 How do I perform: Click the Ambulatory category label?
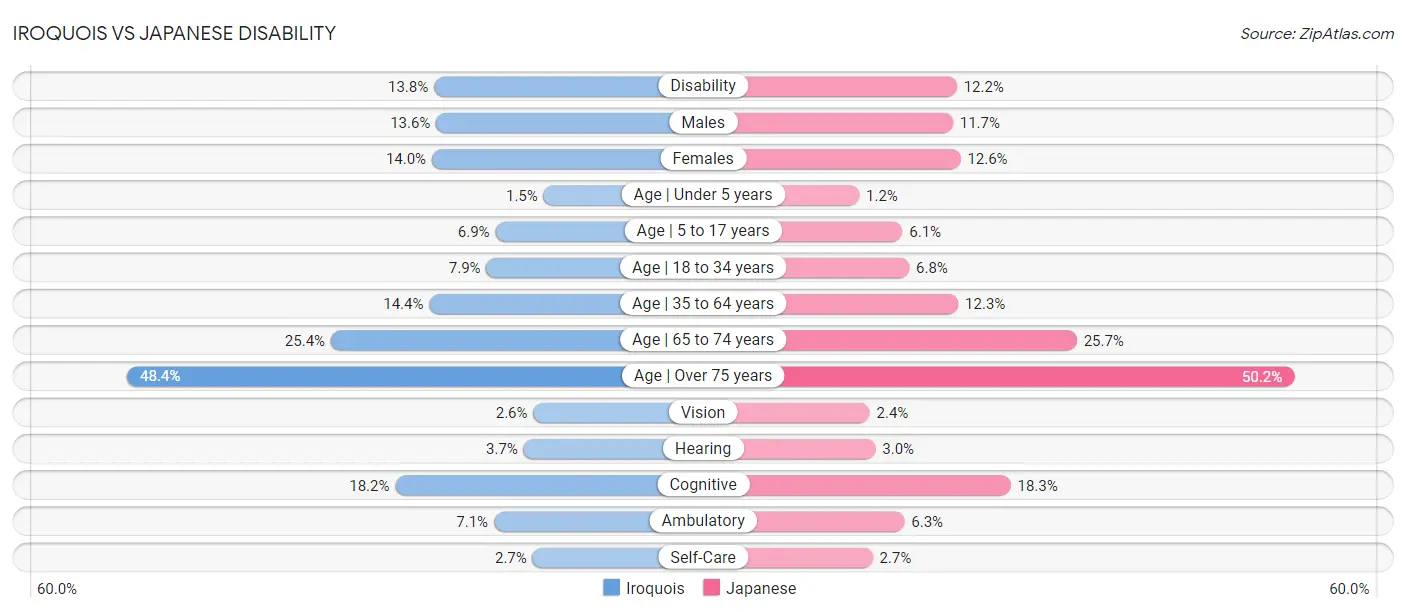(x=703, y=521)
